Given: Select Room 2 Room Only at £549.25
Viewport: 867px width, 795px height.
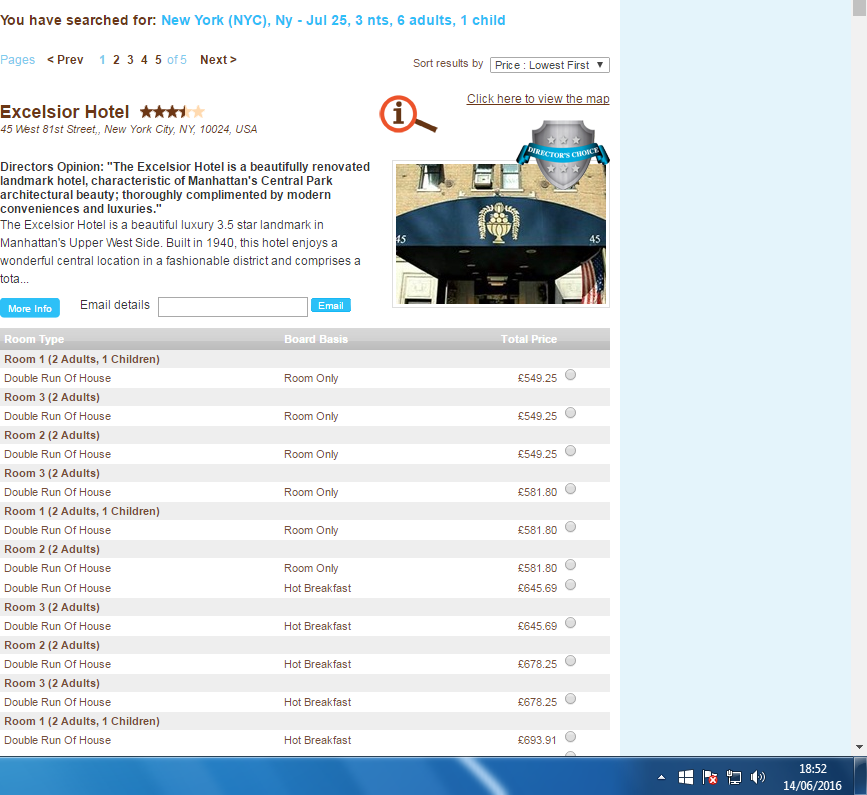Looking at the screenshot, I should (x=571, y=451).
